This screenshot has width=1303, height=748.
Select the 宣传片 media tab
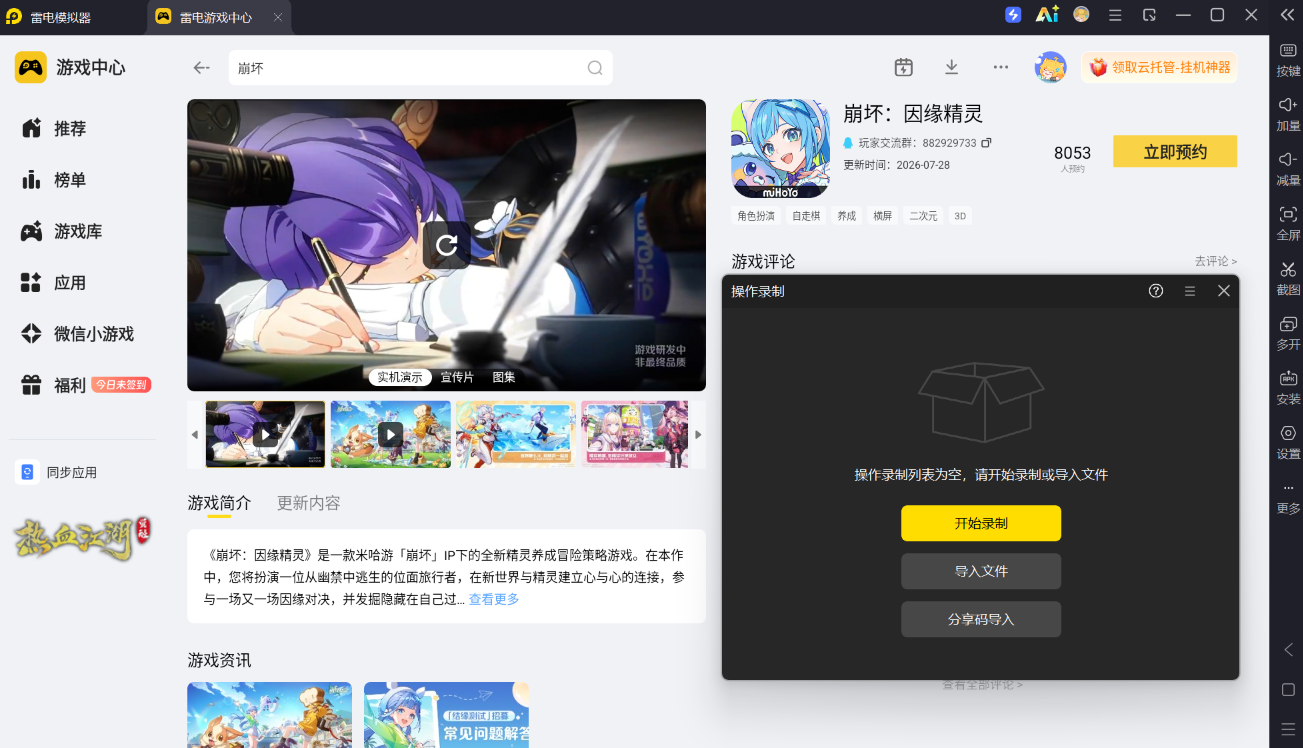coord(457,377)
